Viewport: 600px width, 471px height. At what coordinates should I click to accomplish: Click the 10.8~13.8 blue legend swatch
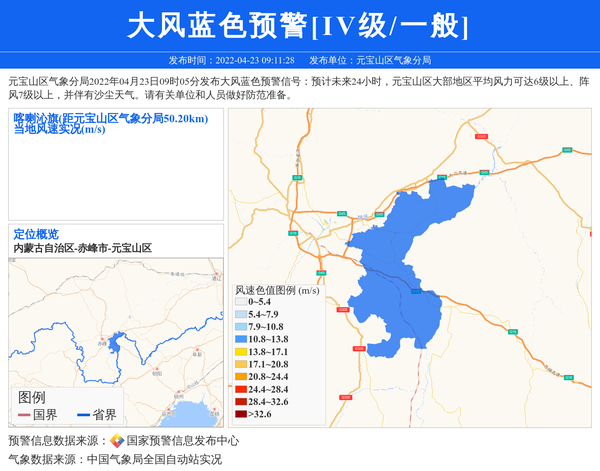[x=240, y=340]
